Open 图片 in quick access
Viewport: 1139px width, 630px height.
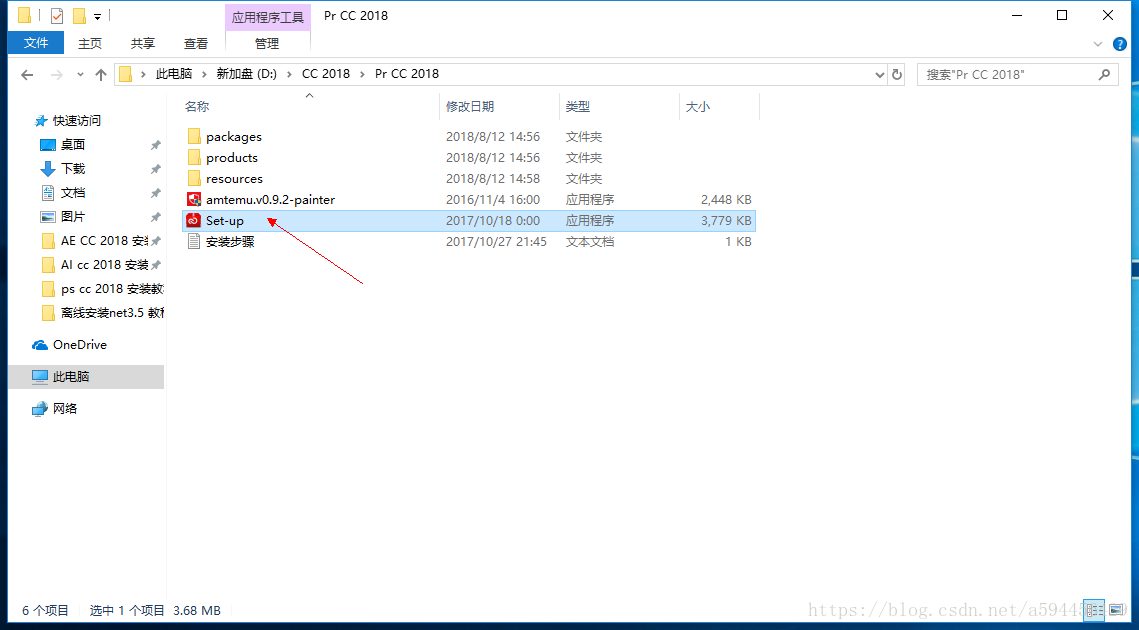click(73, 217)
